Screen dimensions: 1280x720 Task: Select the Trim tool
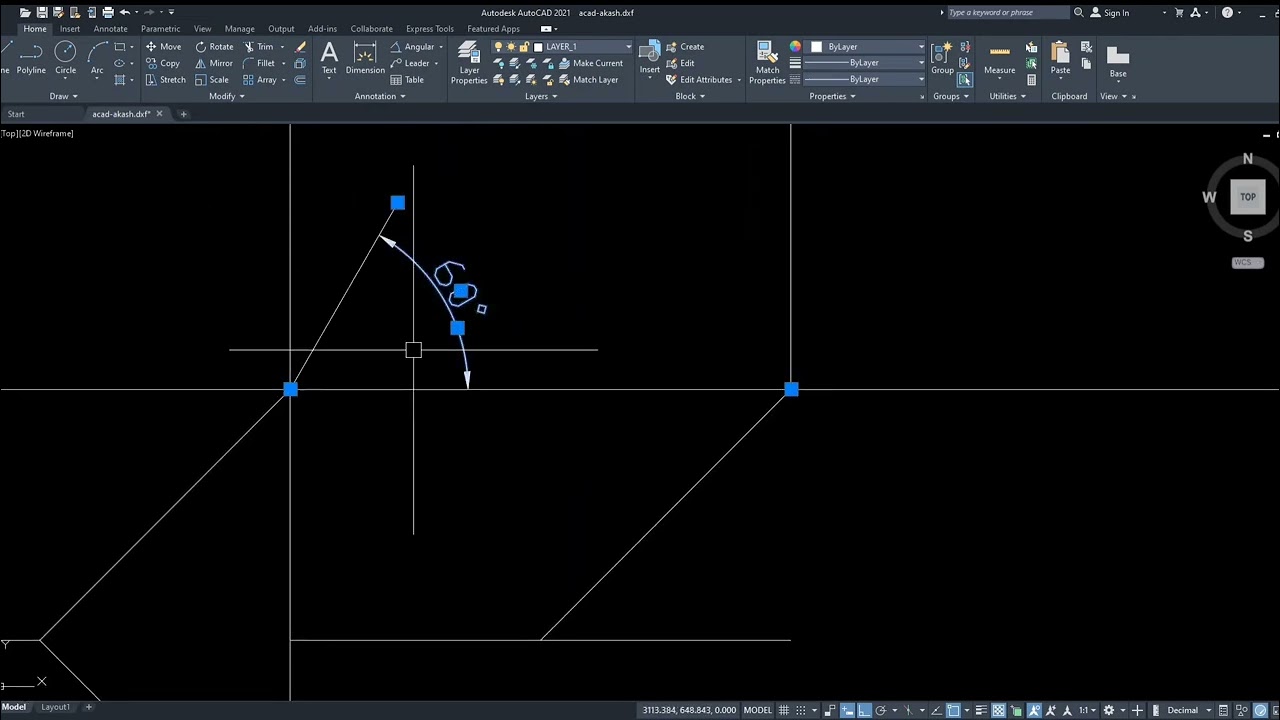point(258,47)
